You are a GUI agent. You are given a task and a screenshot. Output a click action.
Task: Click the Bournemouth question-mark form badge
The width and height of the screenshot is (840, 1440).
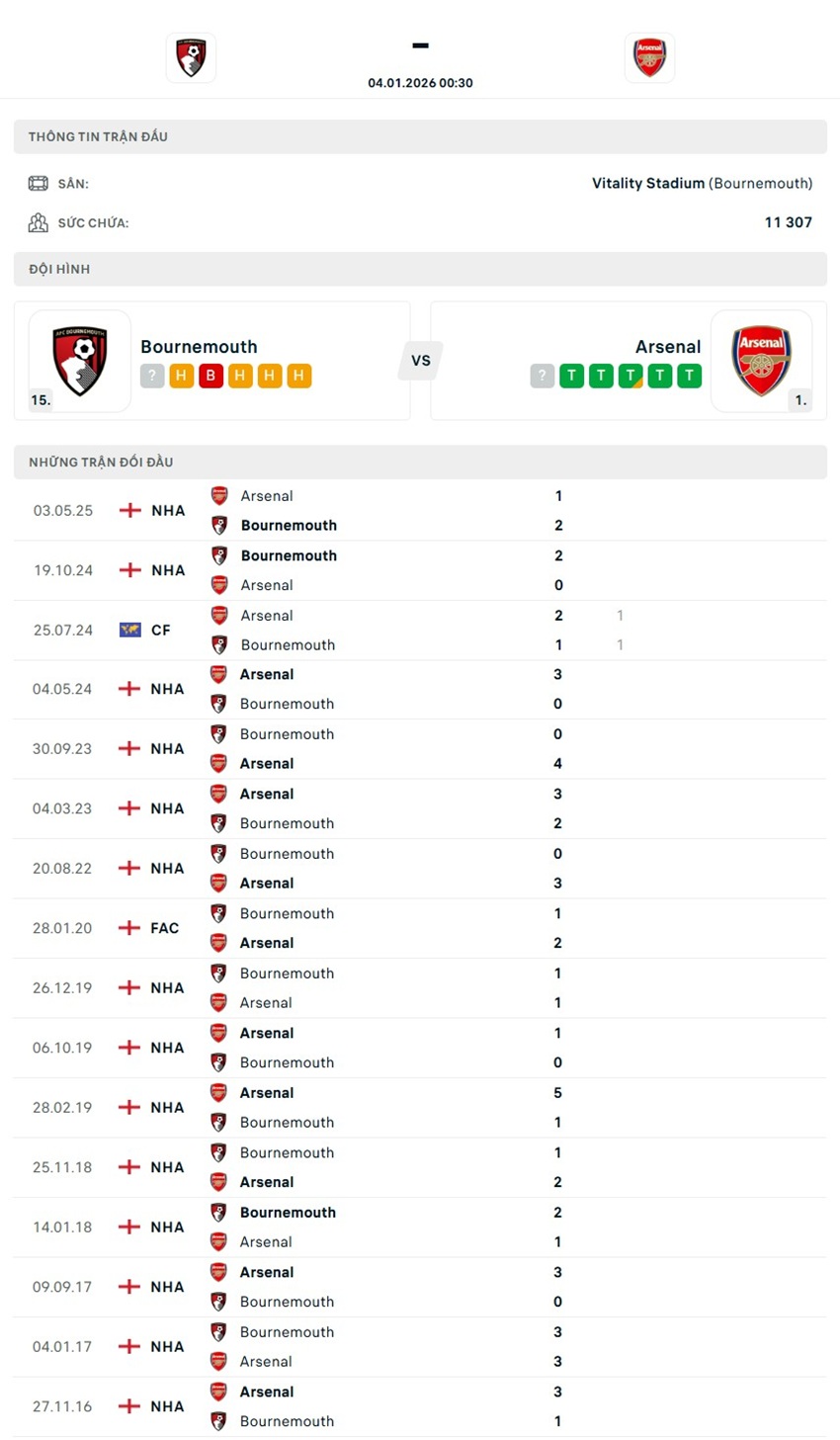tap(150, 376)
